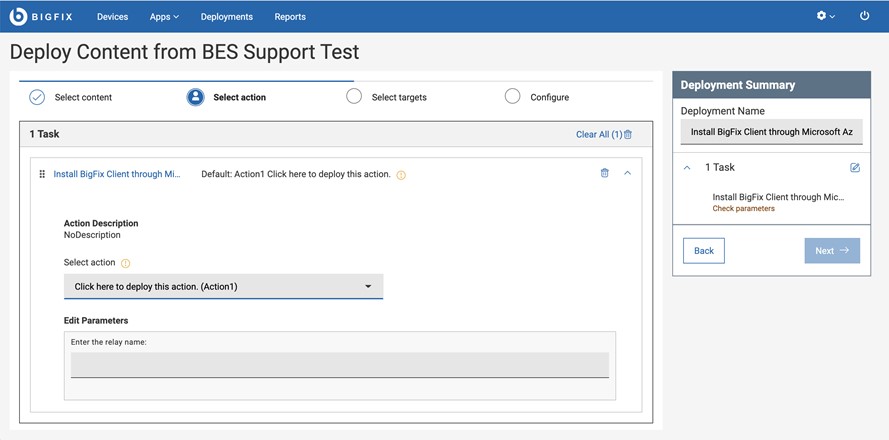This screenshot has width=889, height=440.
Task: Click the BigFix logo icon
Action: pos(18,16)
